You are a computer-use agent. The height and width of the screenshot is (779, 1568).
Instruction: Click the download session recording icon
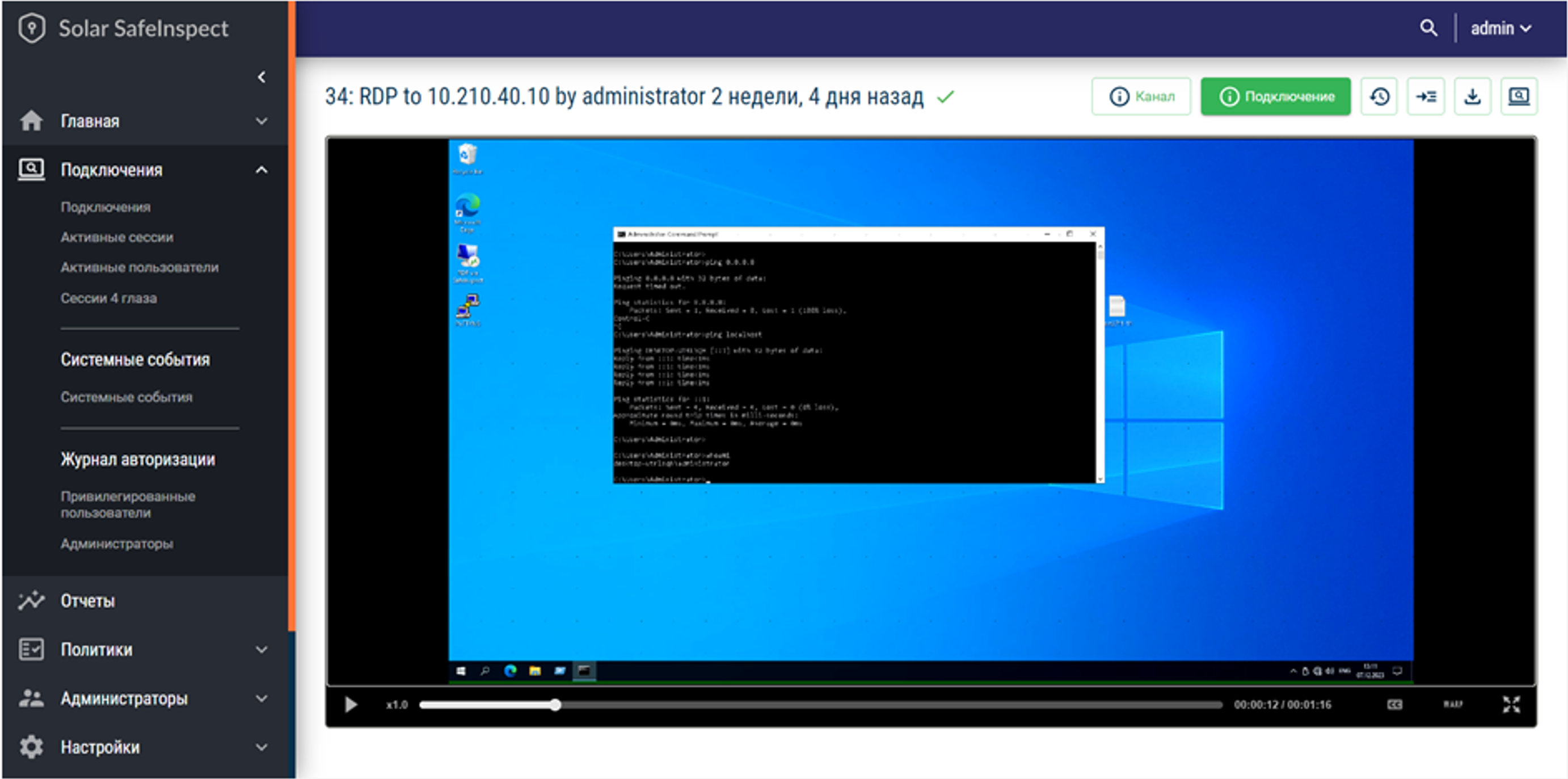tap(1472, 96)
